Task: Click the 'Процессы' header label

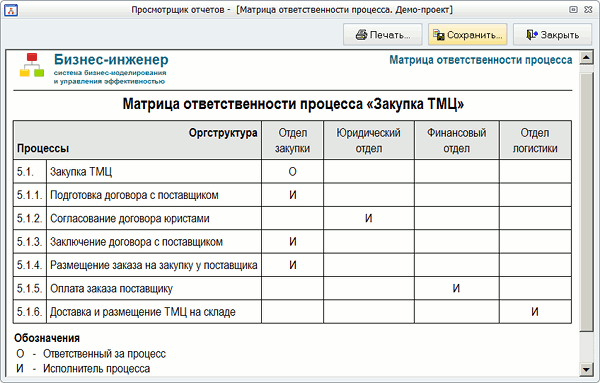Action: coord(43,148)
